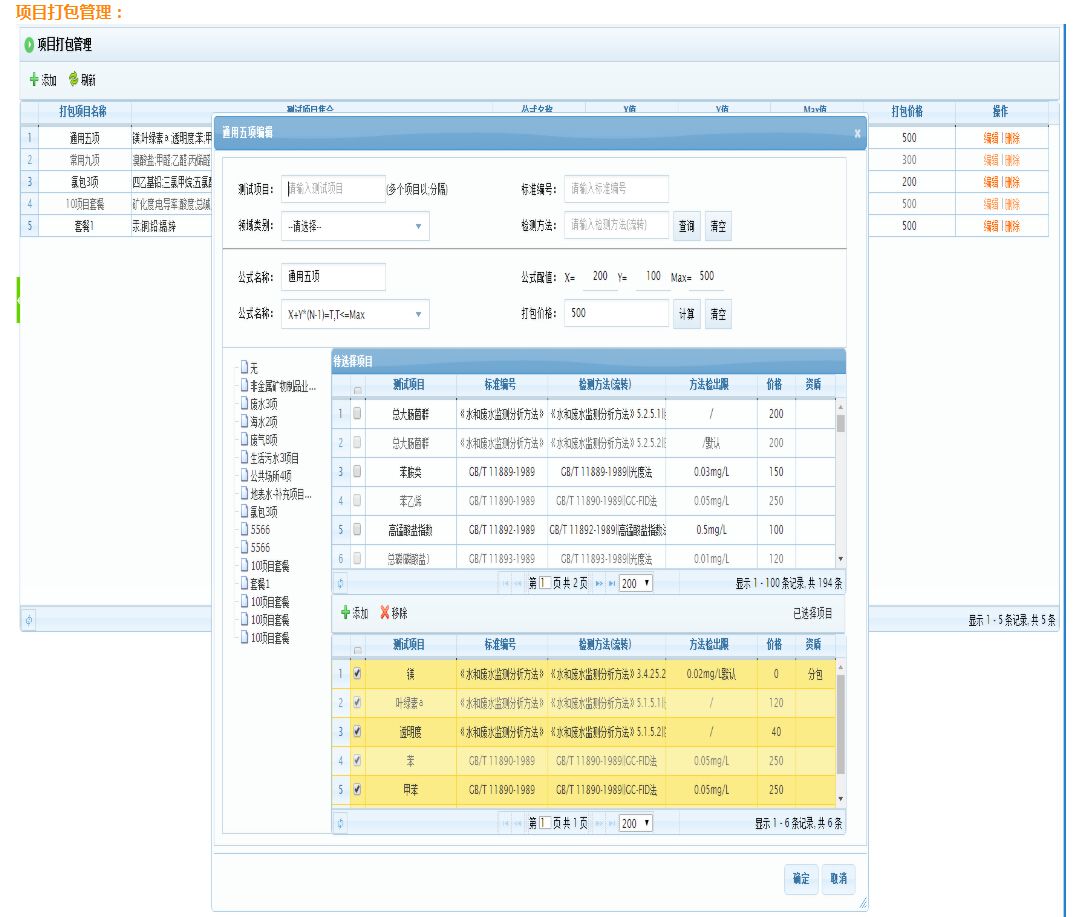The height and width of the screenshot is (917, 1080).
Task: Go to next page in 待选择项目 grid pager
Action: 599,583
